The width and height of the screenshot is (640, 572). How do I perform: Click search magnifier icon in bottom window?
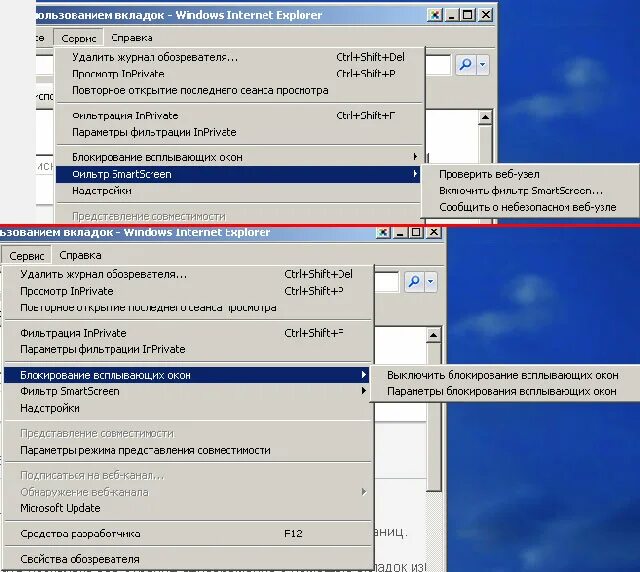(414, 282)
